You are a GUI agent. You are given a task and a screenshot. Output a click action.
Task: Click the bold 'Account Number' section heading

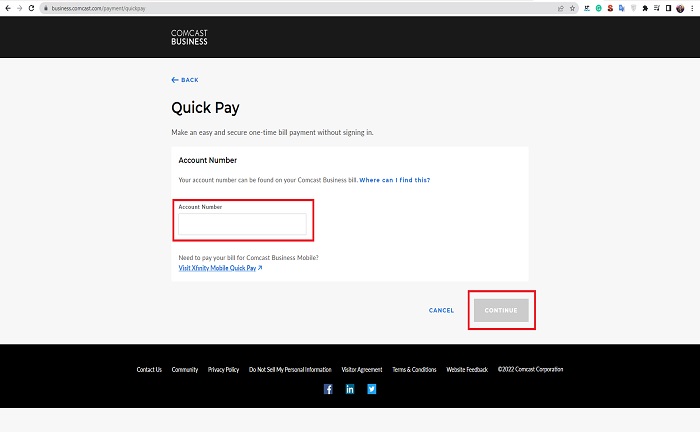208,160
